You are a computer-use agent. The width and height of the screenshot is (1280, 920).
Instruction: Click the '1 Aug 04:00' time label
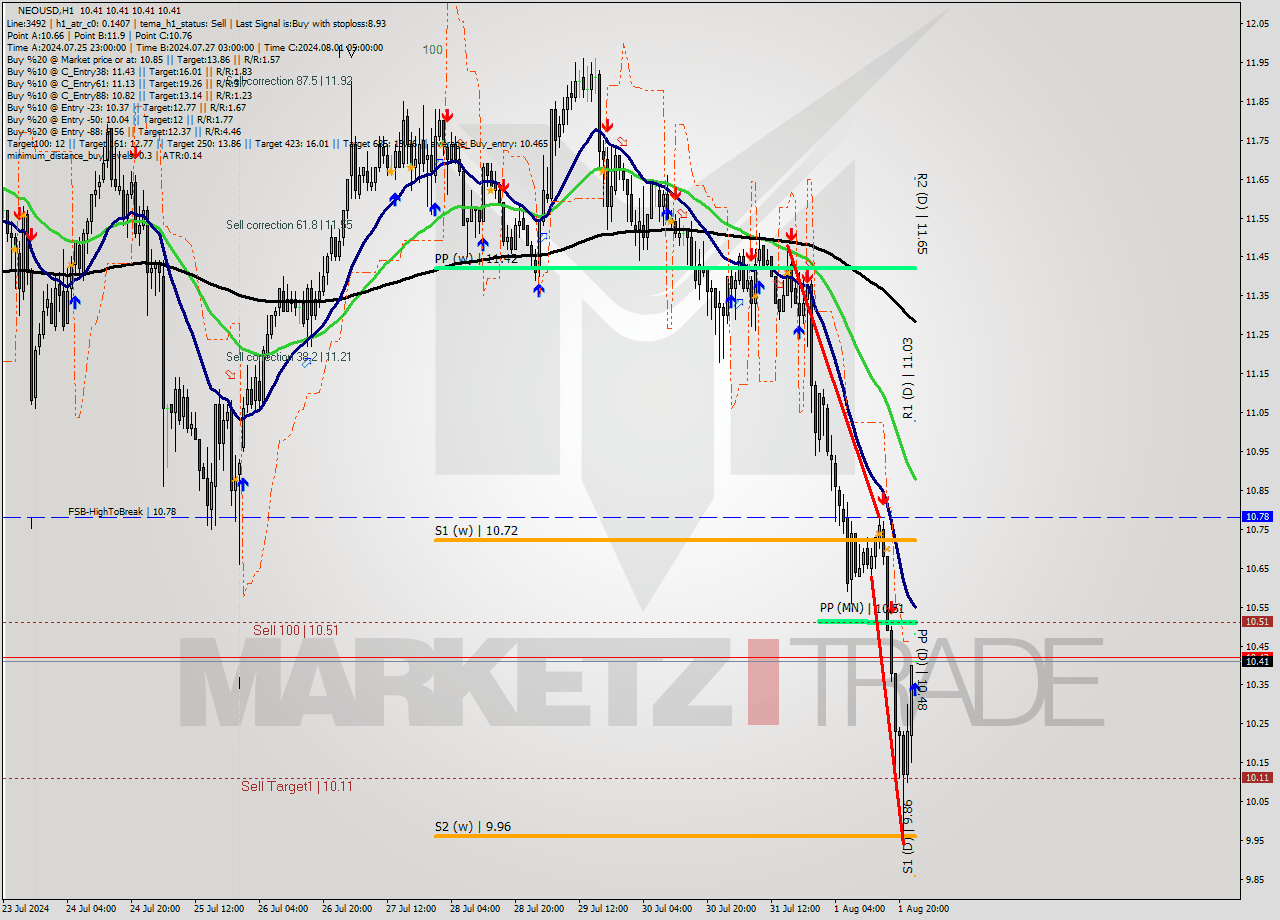click(859, 909)
